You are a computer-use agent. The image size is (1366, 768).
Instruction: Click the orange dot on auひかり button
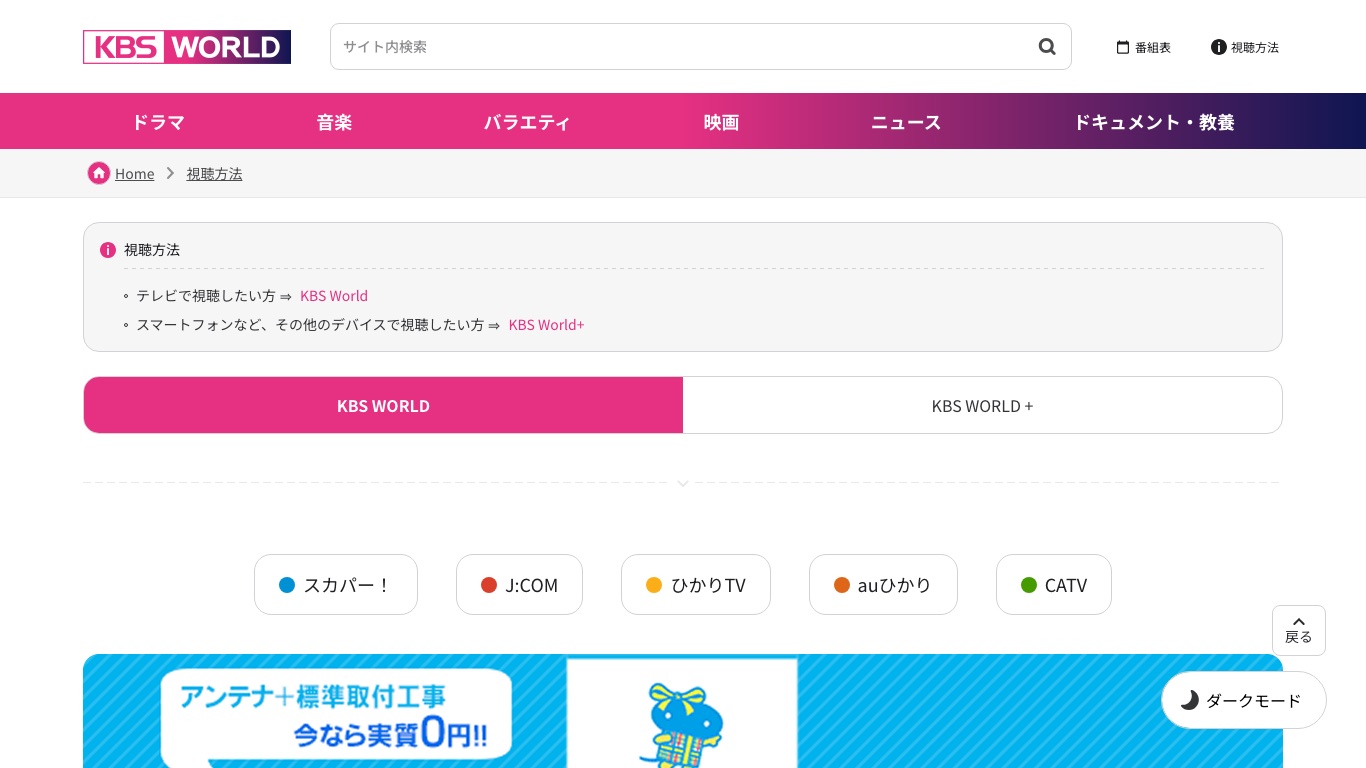842,585
